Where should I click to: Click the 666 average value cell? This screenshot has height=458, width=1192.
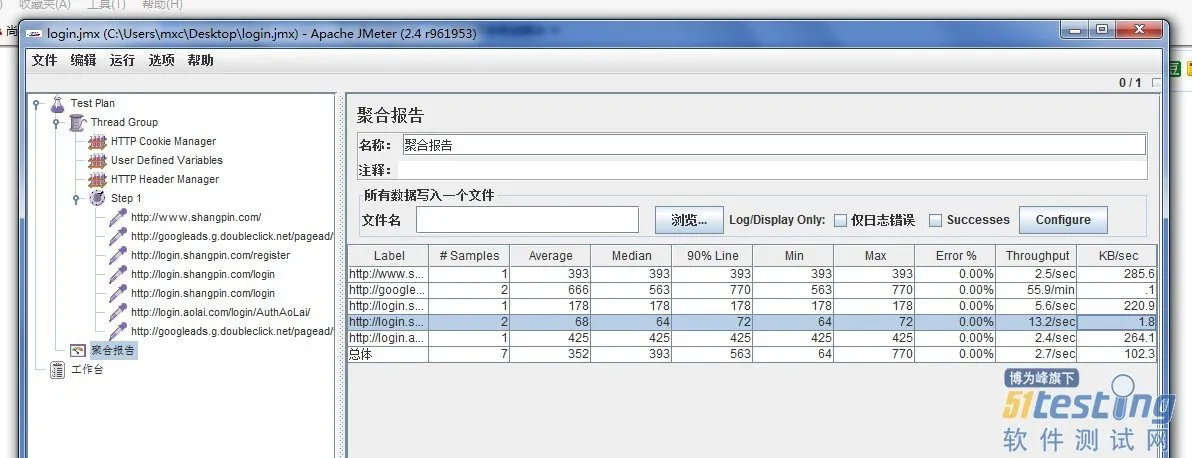(550, 290)
